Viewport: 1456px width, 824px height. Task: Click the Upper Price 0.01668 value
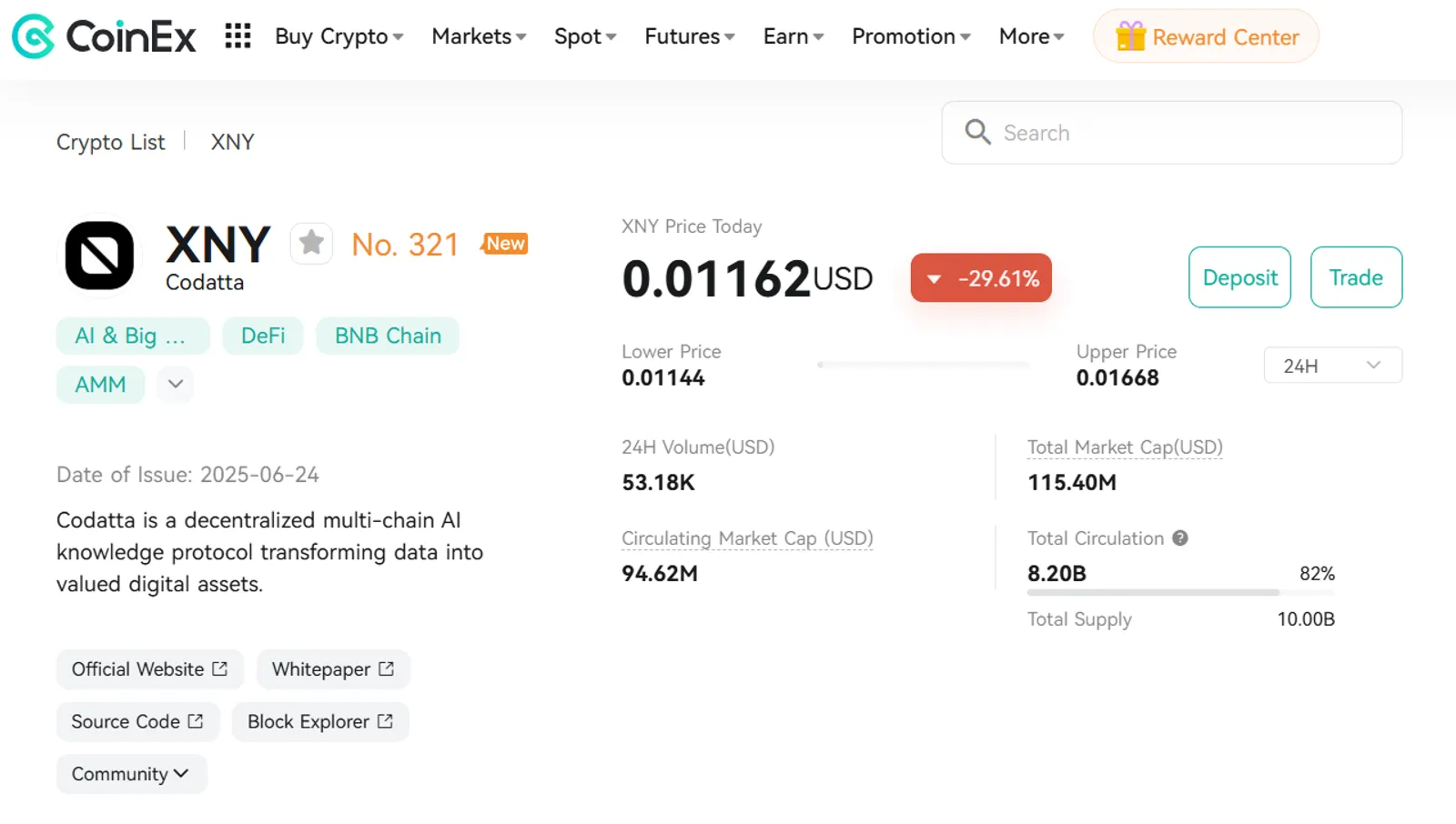click(1117, 378)
